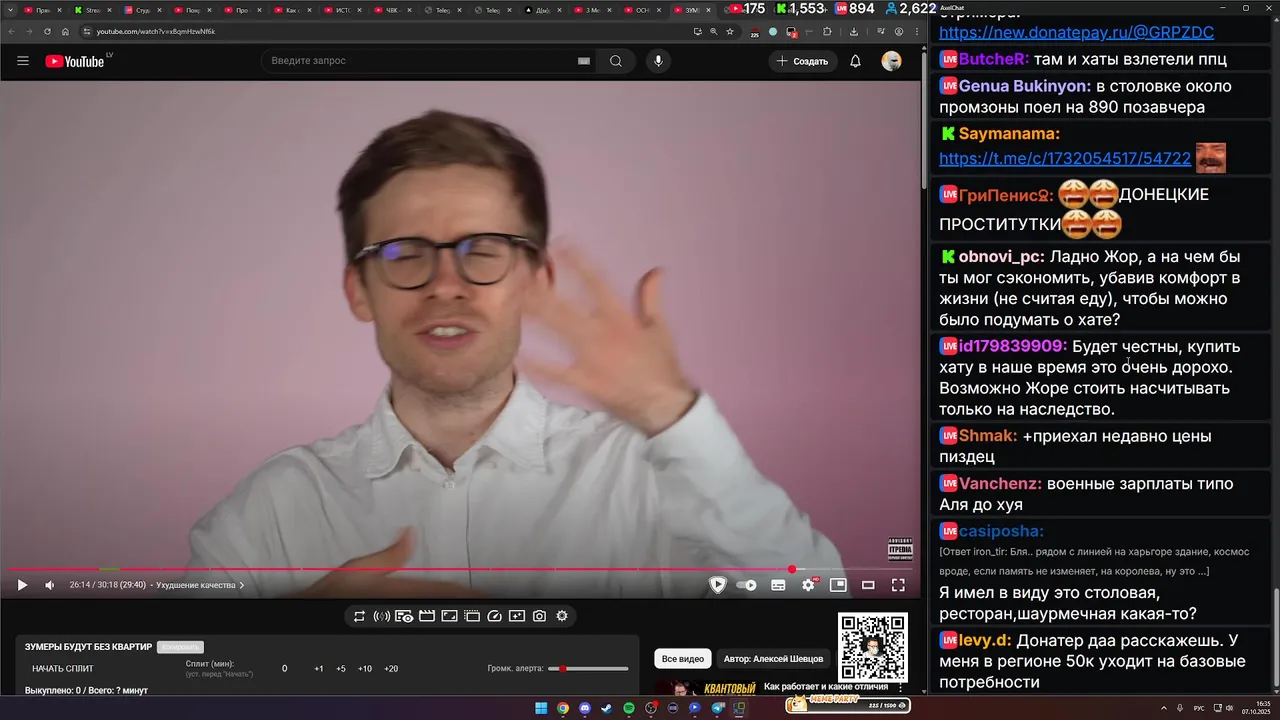1280x720 pixels.
Task: Reload the page in the browser
Action: click(47, 31)
